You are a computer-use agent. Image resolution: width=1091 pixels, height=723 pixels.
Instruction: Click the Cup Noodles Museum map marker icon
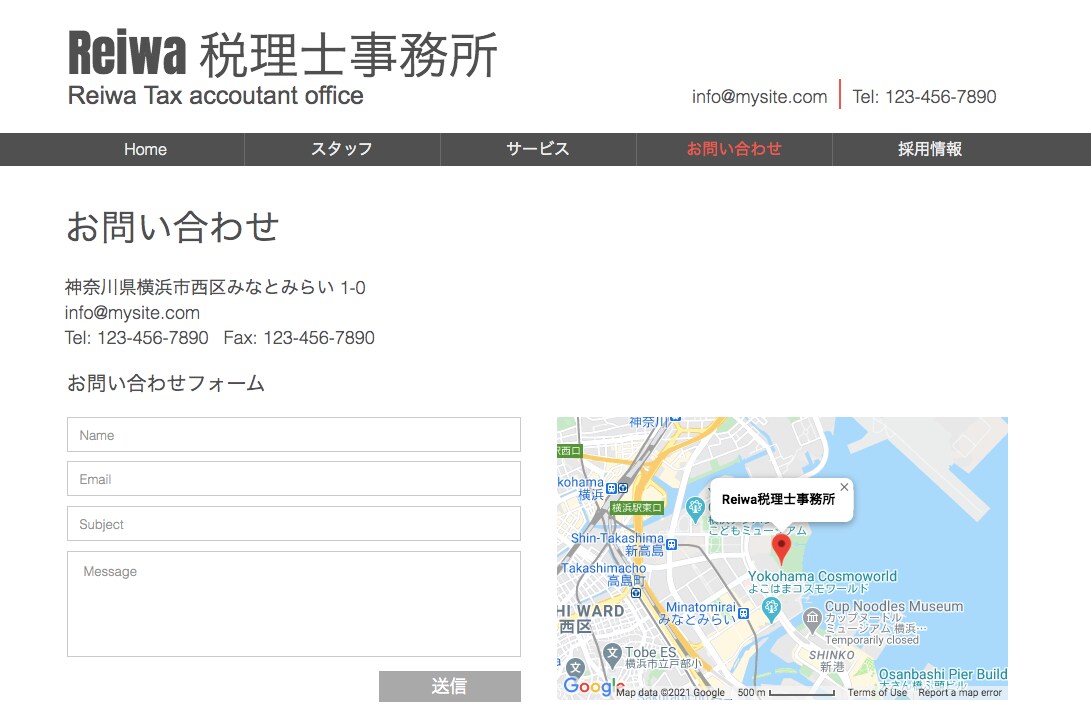813,618
